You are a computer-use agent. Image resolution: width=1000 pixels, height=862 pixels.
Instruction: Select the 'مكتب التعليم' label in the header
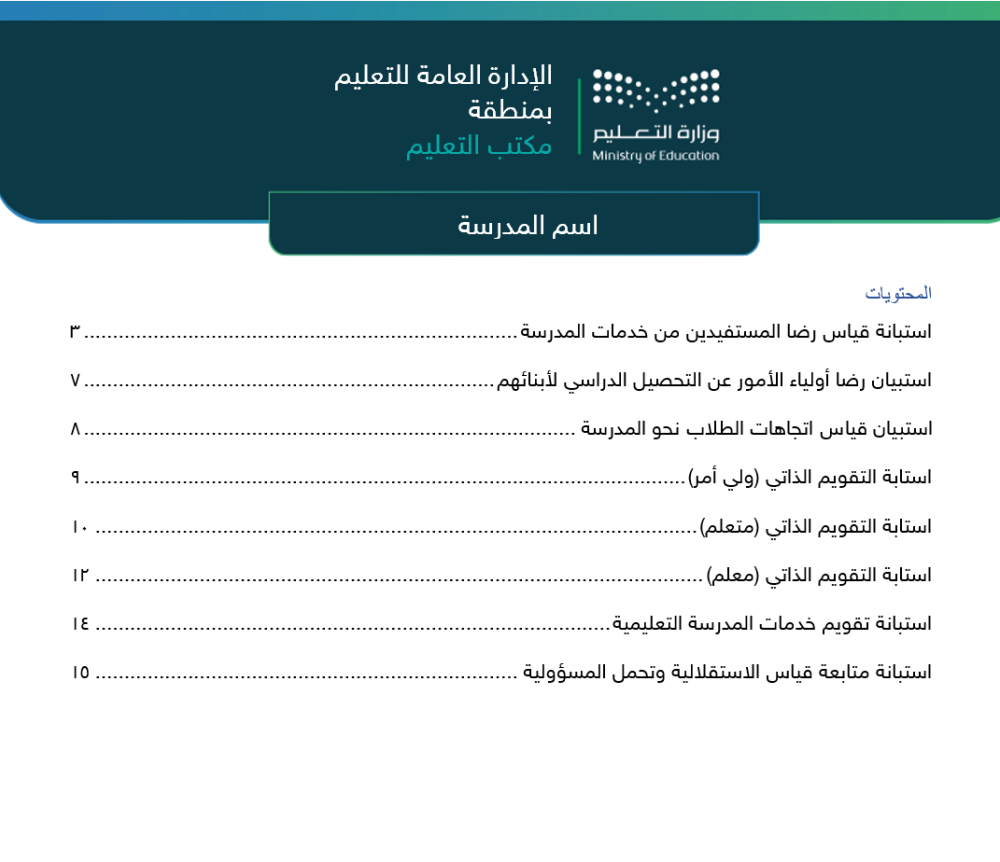click(480, 148)
